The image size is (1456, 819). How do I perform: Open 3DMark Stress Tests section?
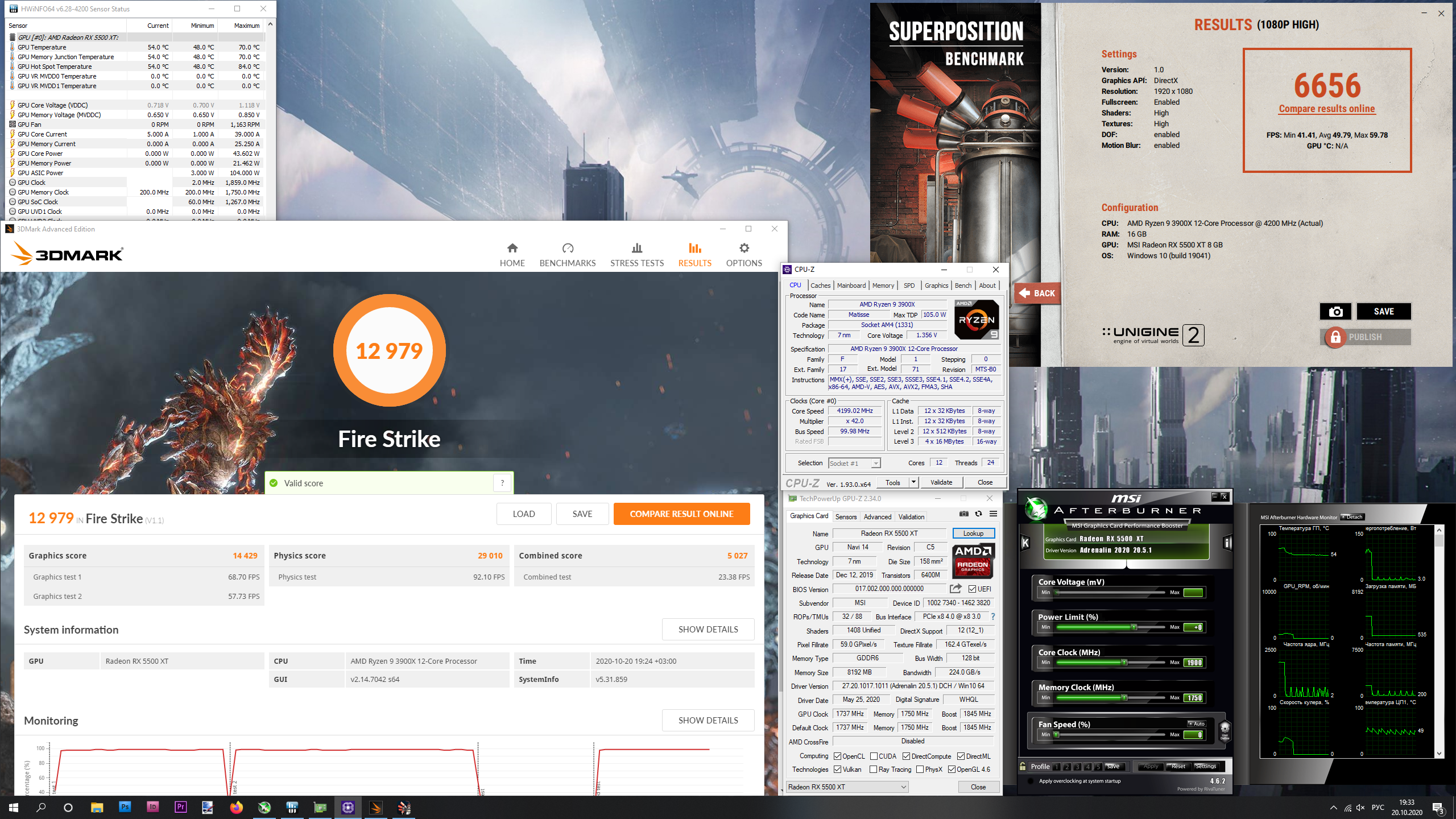click(637, 255)
